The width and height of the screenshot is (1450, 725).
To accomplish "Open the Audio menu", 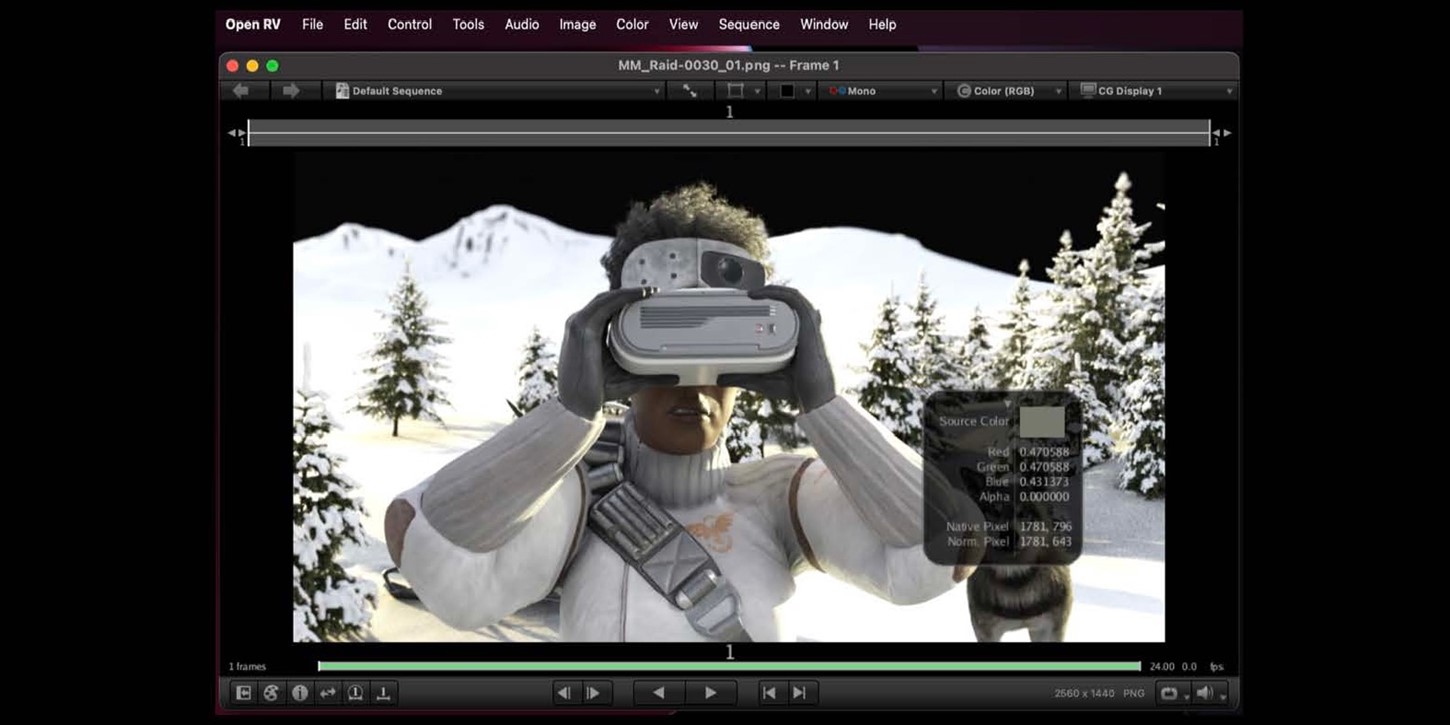I will (521, 24).
